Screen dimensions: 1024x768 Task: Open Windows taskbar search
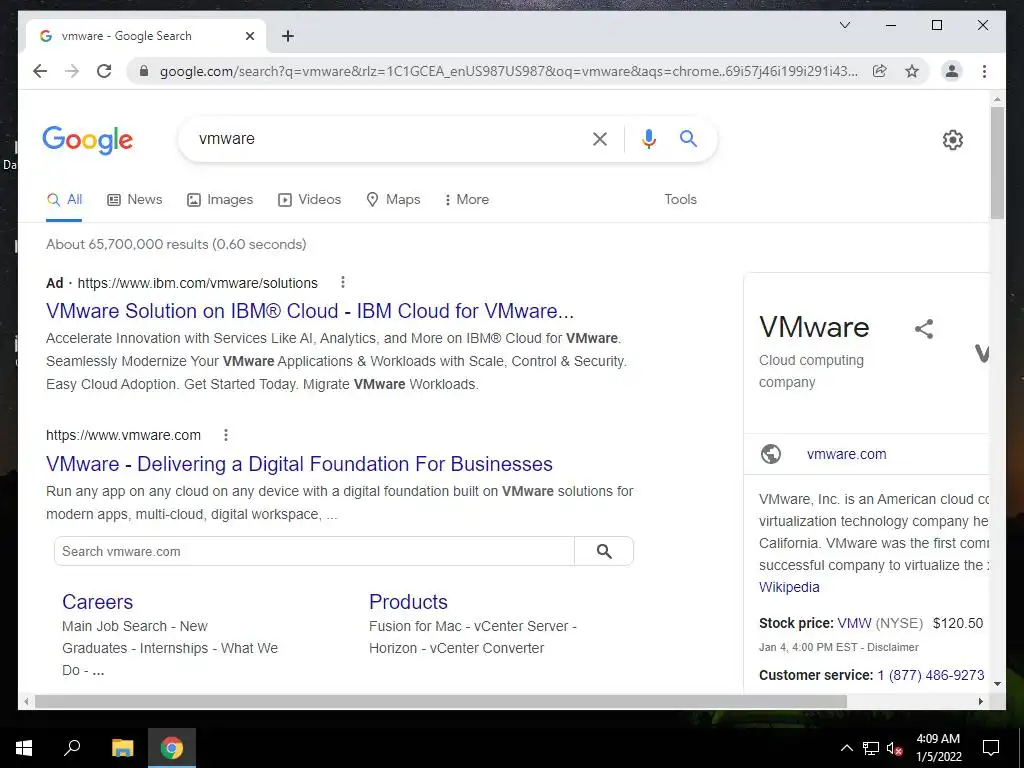(x=72, y=748)
